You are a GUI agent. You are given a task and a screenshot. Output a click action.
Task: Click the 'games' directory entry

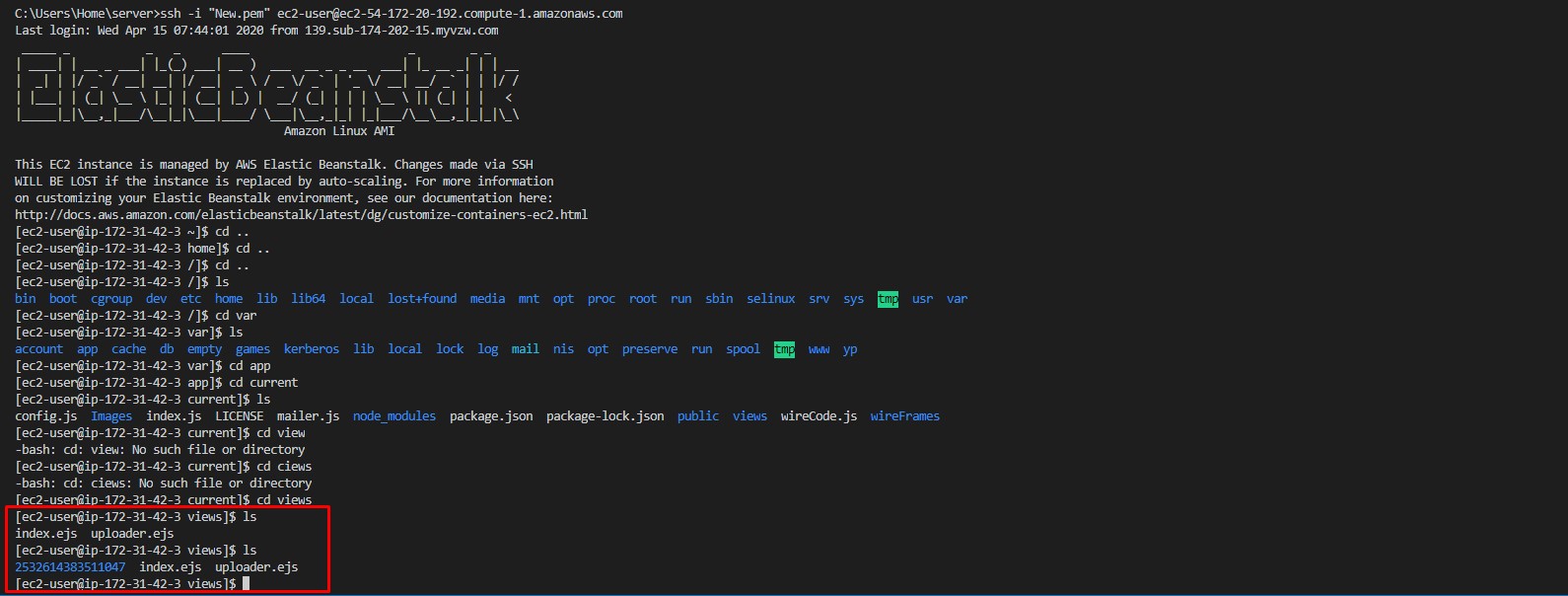(x=253, y=349)
